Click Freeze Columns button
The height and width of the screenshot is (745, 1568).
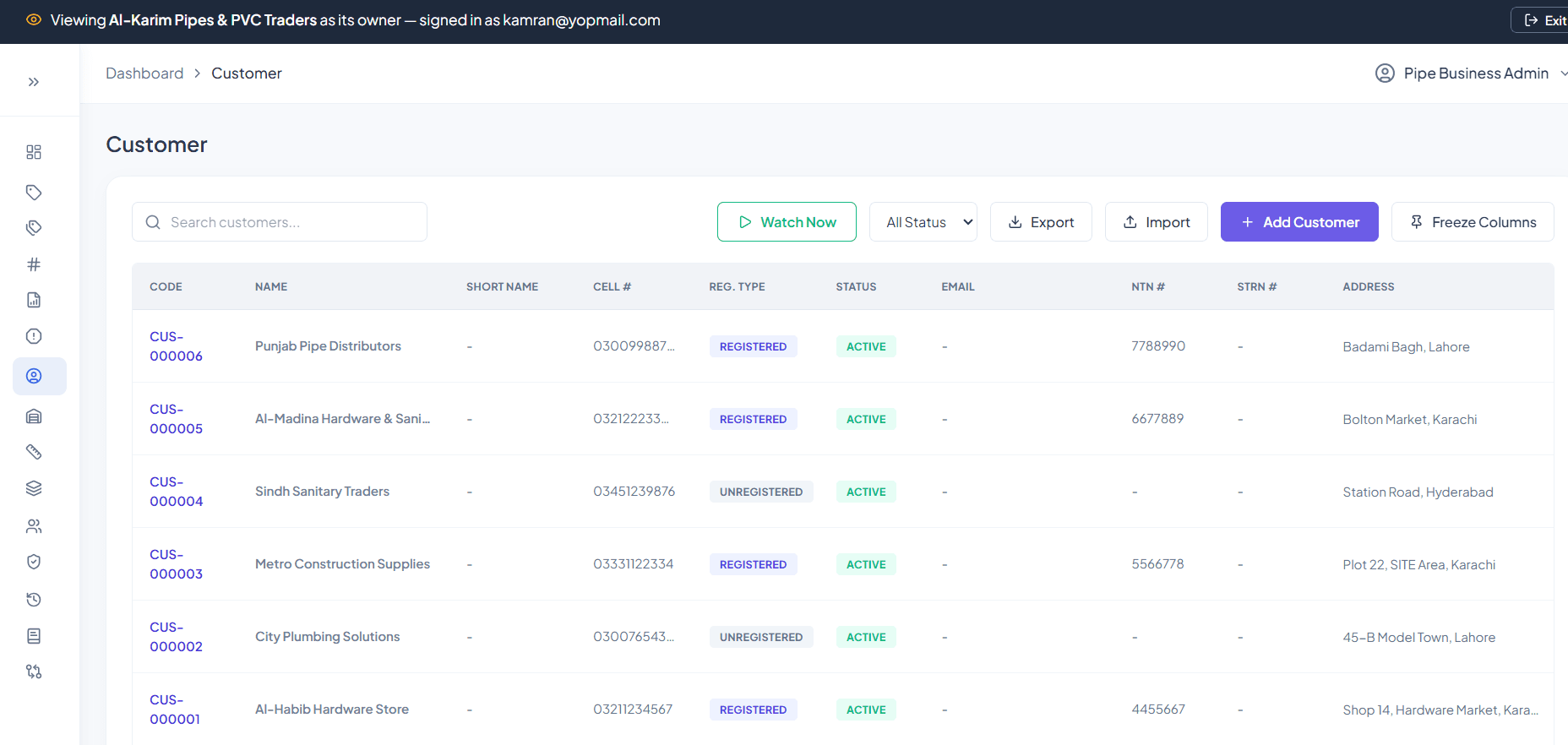[x=1473, y=222]
